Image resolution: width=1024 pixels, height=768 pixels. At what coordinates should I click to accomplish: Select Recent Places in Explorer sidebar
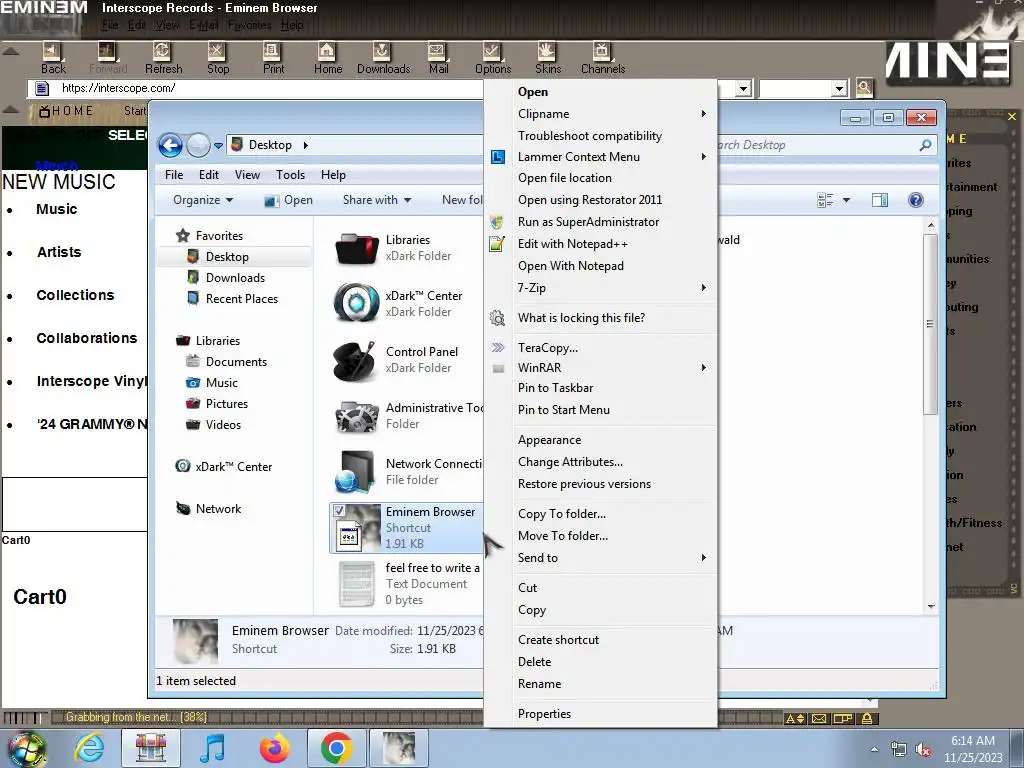[242, 298]
